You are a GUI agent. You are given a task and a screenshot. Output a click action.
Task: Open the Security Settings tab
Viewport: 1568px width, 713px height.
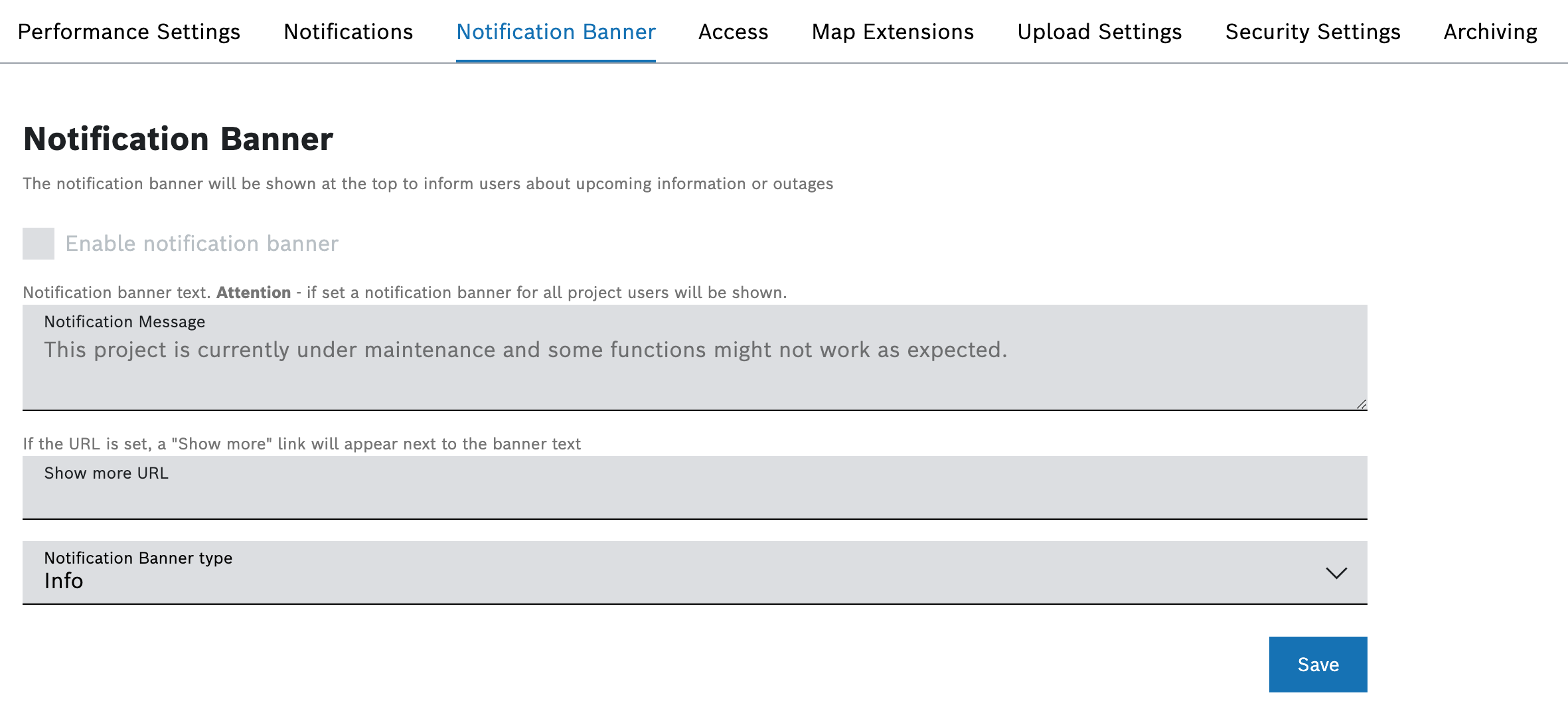click(x=1312, y=32)
